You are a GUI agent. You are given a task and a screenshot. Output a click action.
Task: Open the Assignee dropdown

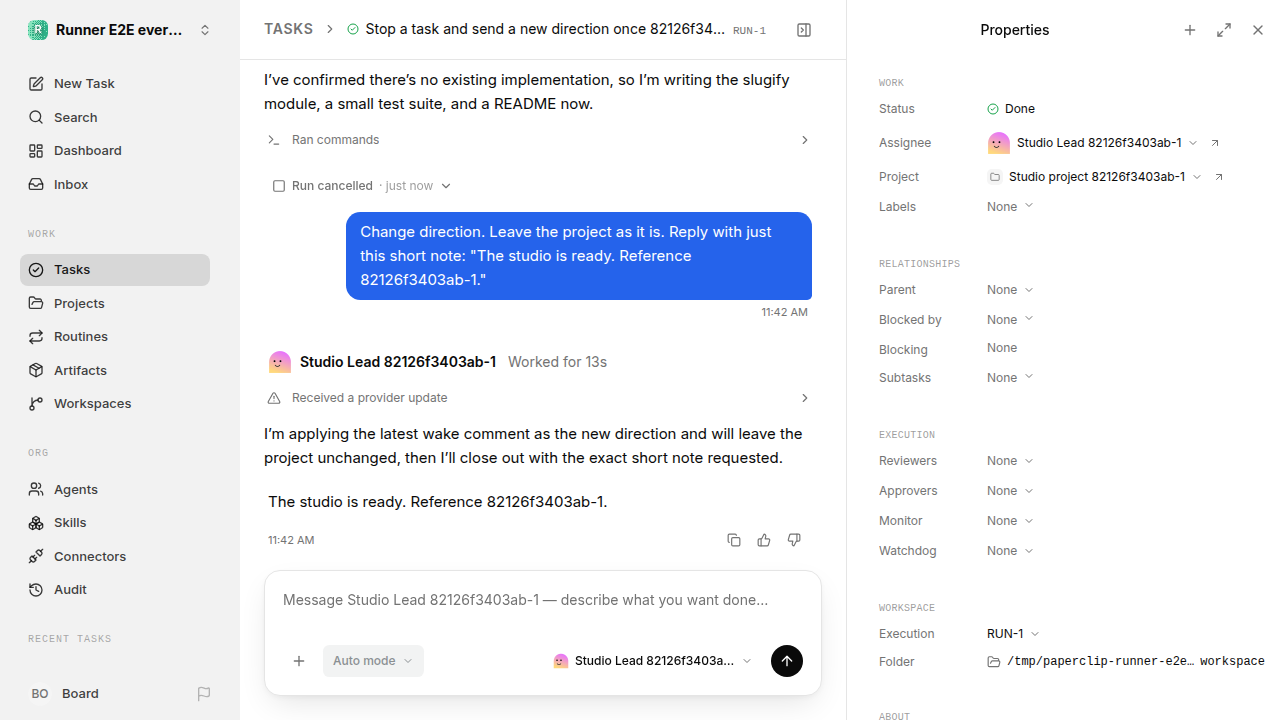pos(1092,143)
